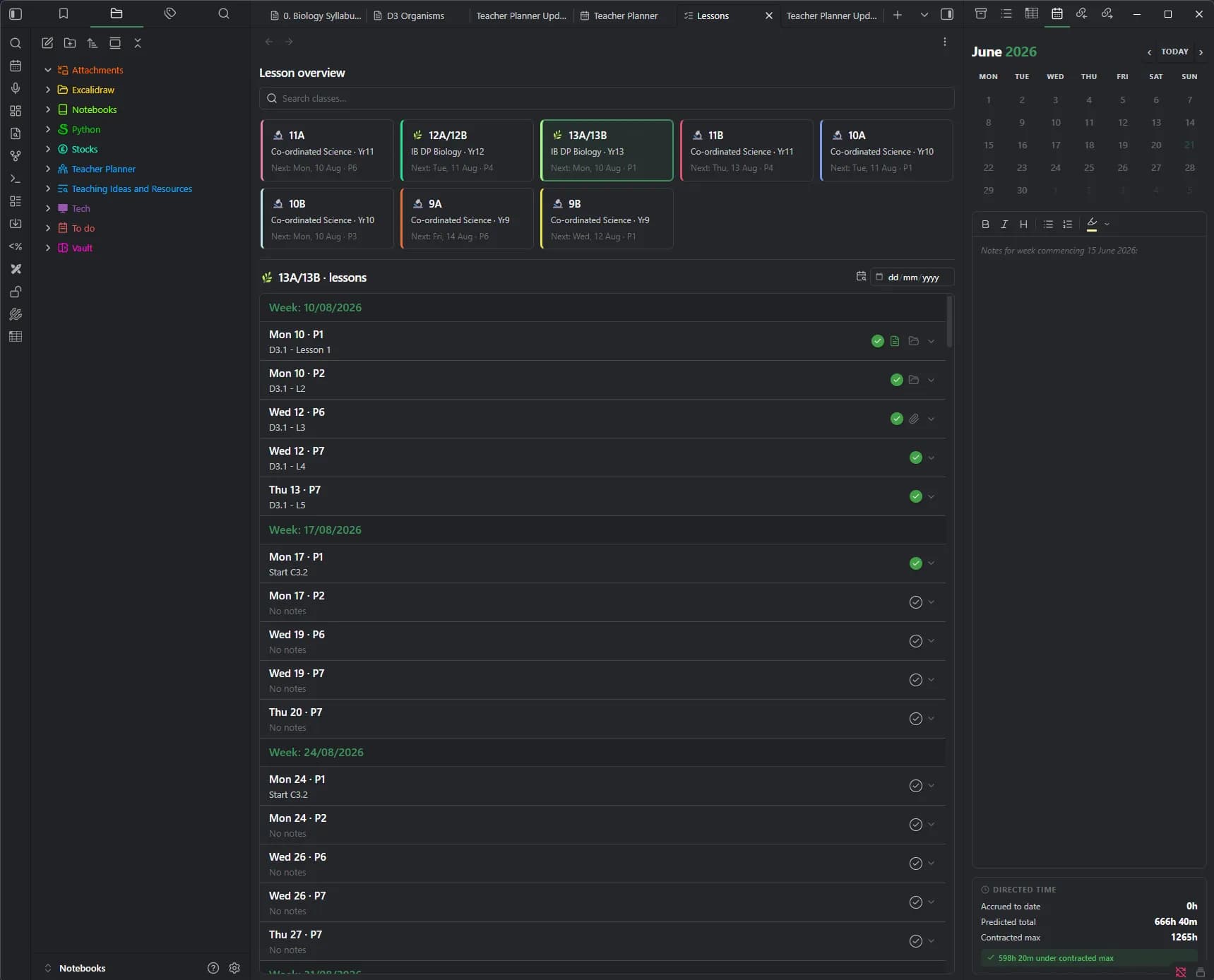Create a new folder

click(x=70, y=43)
